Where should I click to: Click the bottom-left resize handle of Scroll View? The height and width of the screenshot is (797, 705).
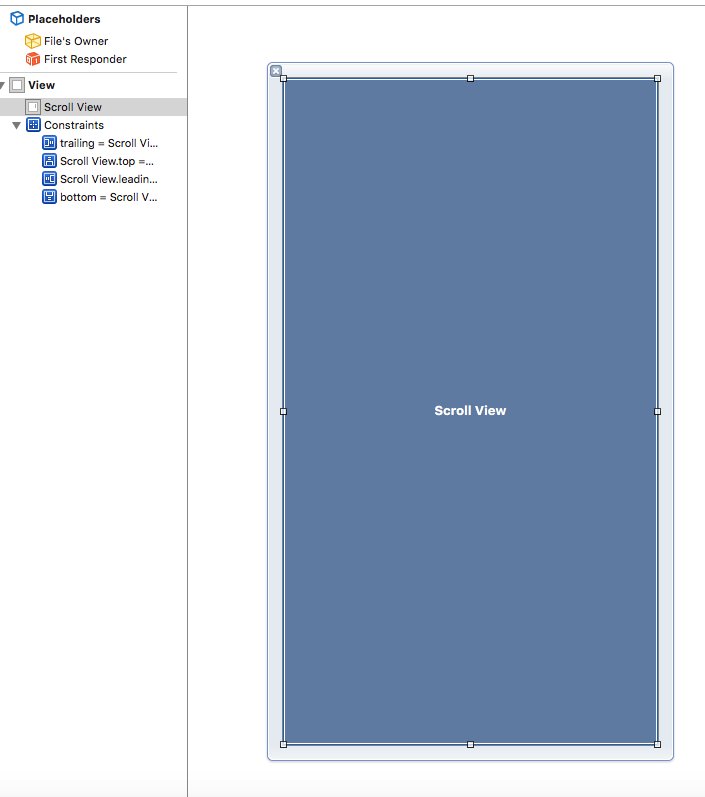pos(284,744)
